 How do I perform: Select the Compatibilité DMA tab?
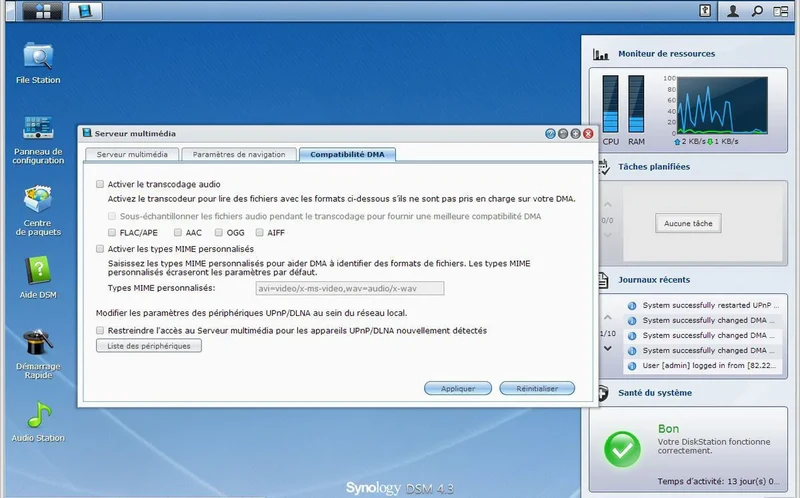click(x=347, y=155)
